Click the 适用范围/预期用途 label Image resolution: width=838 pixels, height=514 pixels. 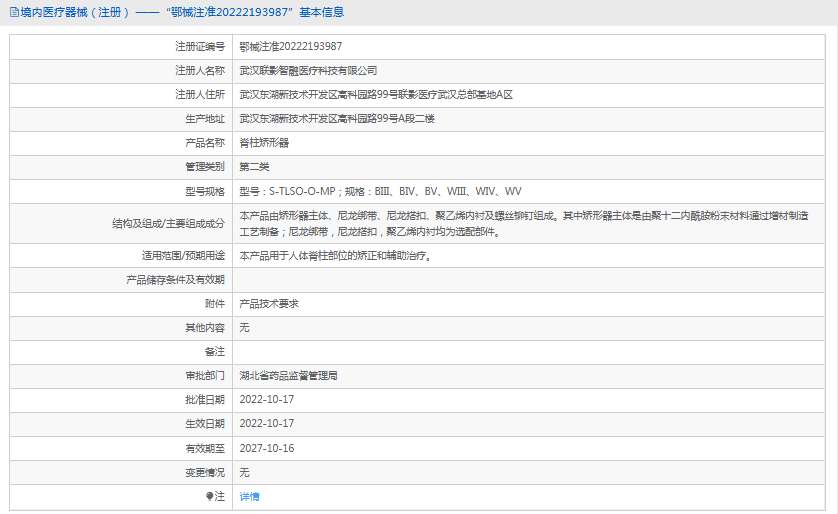pos(183,256)
